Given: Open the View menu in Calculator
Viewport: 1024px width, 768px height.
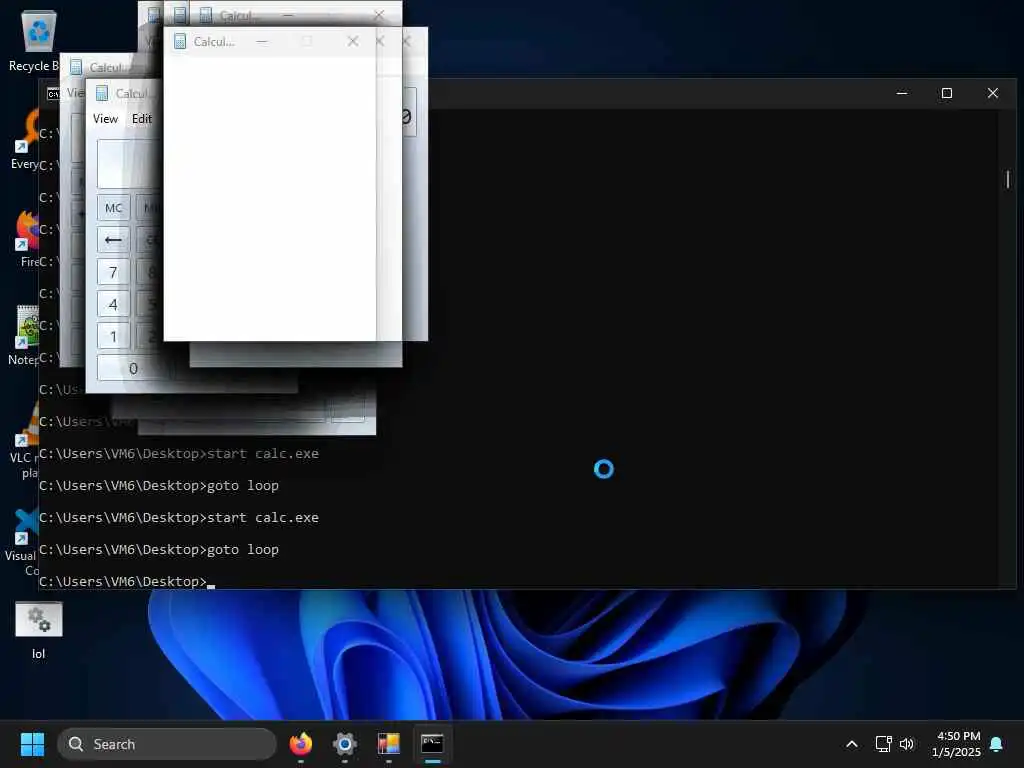Looking at the screenshot, I should tap(105, 119).
